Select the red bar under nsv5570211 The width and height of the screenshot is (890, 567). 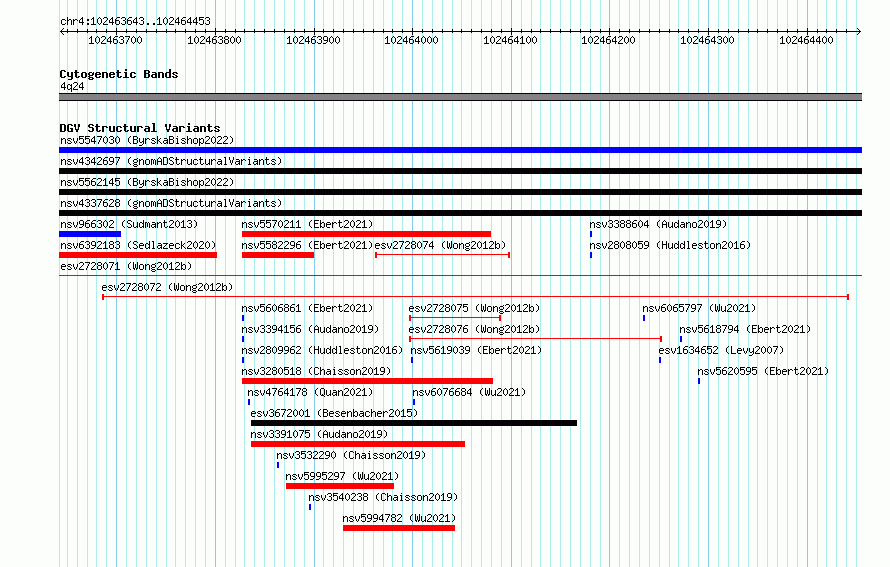(366, 234)
